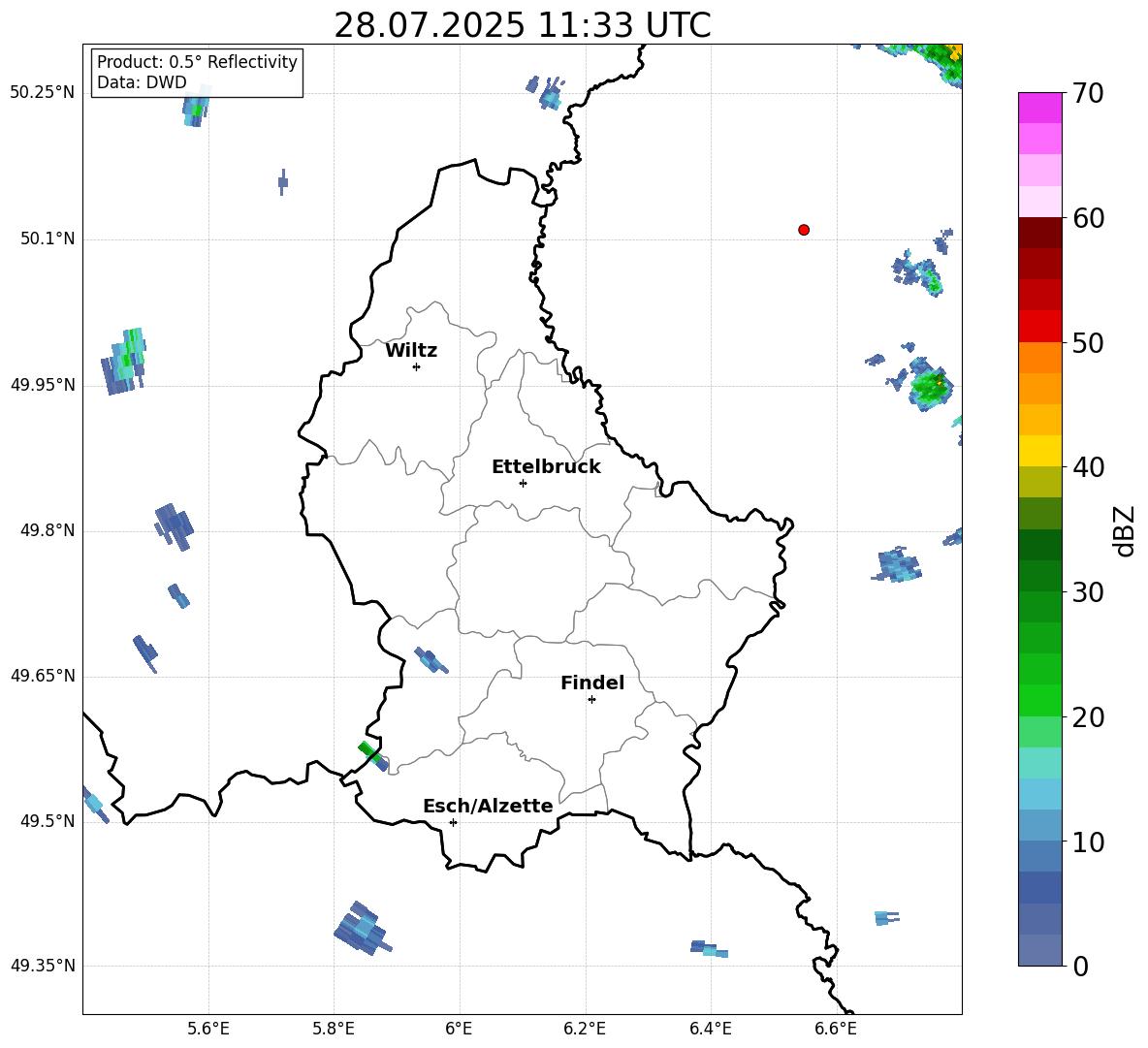Click the 5.8°E longitude label
The height and width of the screenshot is (1048, 1148).
pos(334,1029)
